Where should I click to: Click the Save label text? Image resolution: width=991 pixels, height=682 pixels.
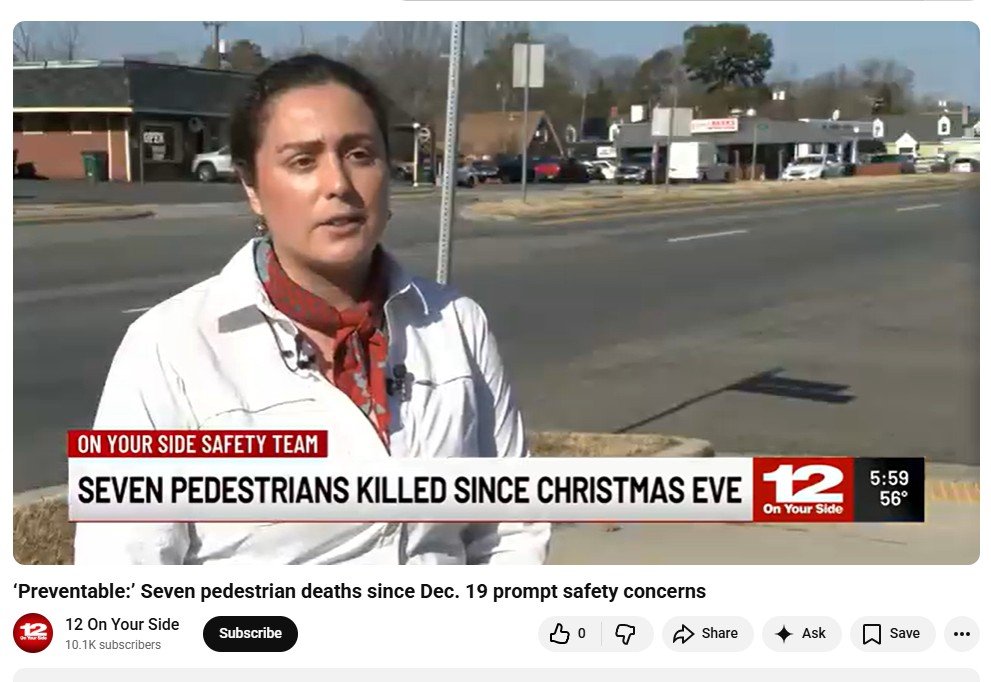pos(904,633)
